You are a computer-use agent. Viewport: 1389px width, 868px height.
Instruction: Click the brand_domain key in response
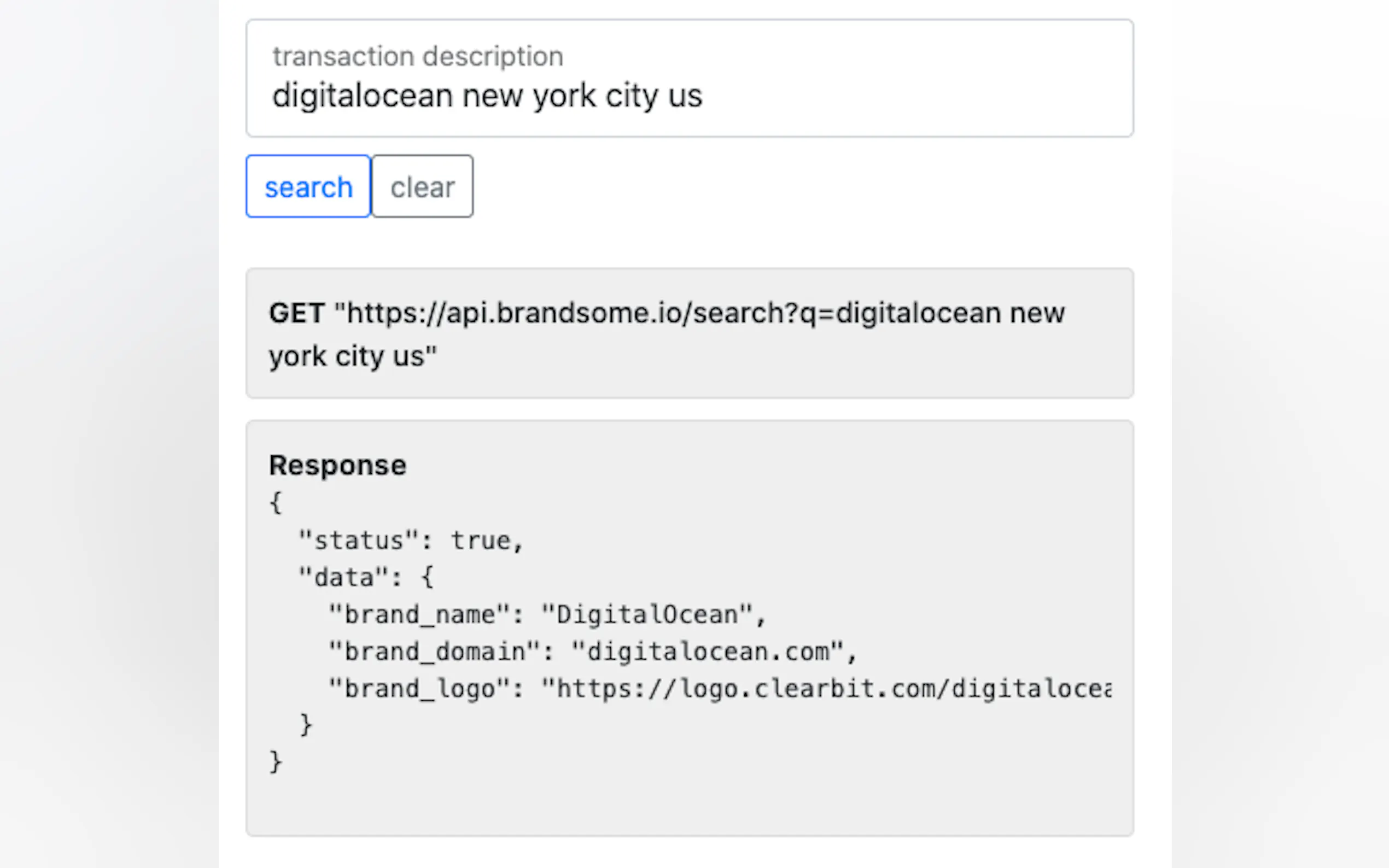click(435, 652)
